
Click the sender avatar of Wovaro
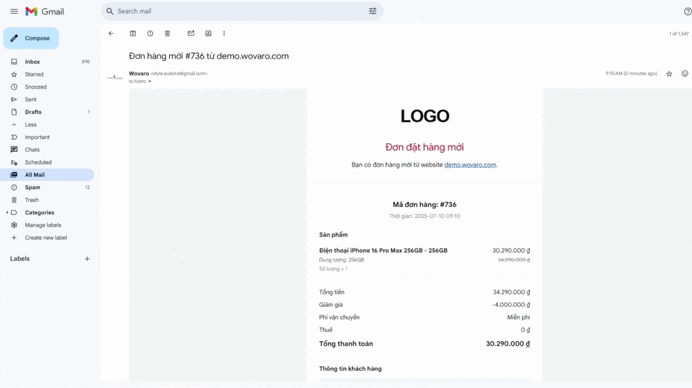[x=115, y=77]
